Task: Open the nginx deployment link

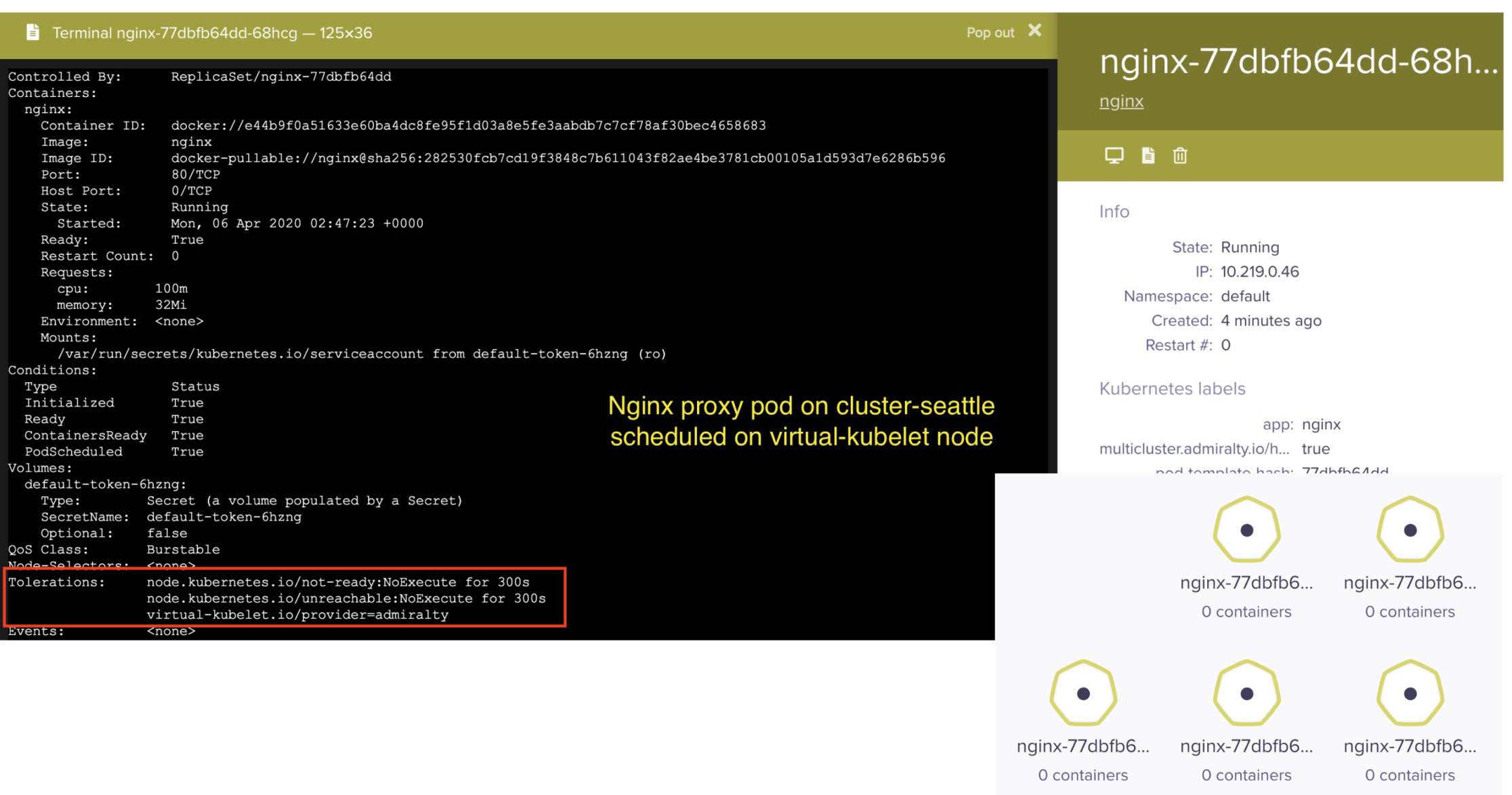Action: 1121,101
